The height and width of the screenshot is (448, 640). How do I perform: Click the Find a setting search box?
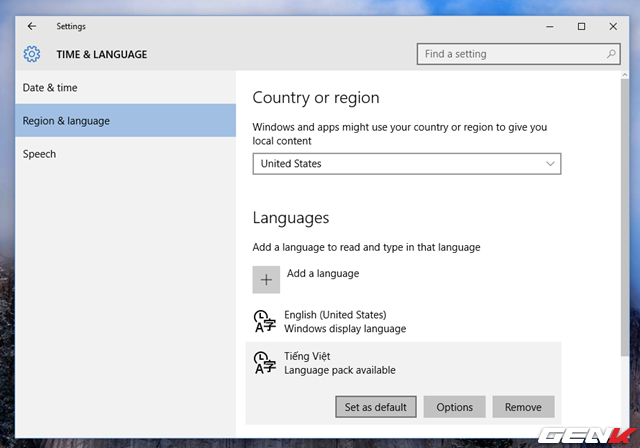pos(518,54)
